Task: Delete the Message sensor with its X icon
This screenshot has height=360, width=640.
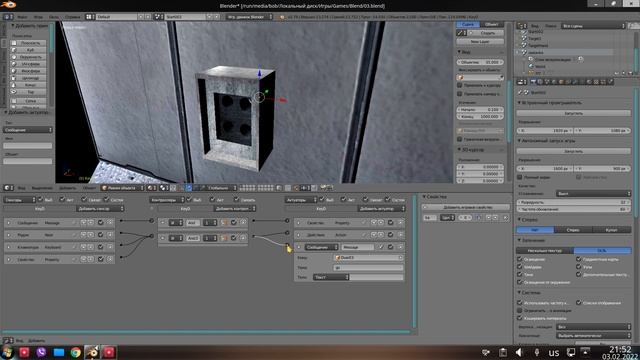Action: pyautogui.click(x=110, y=222)
